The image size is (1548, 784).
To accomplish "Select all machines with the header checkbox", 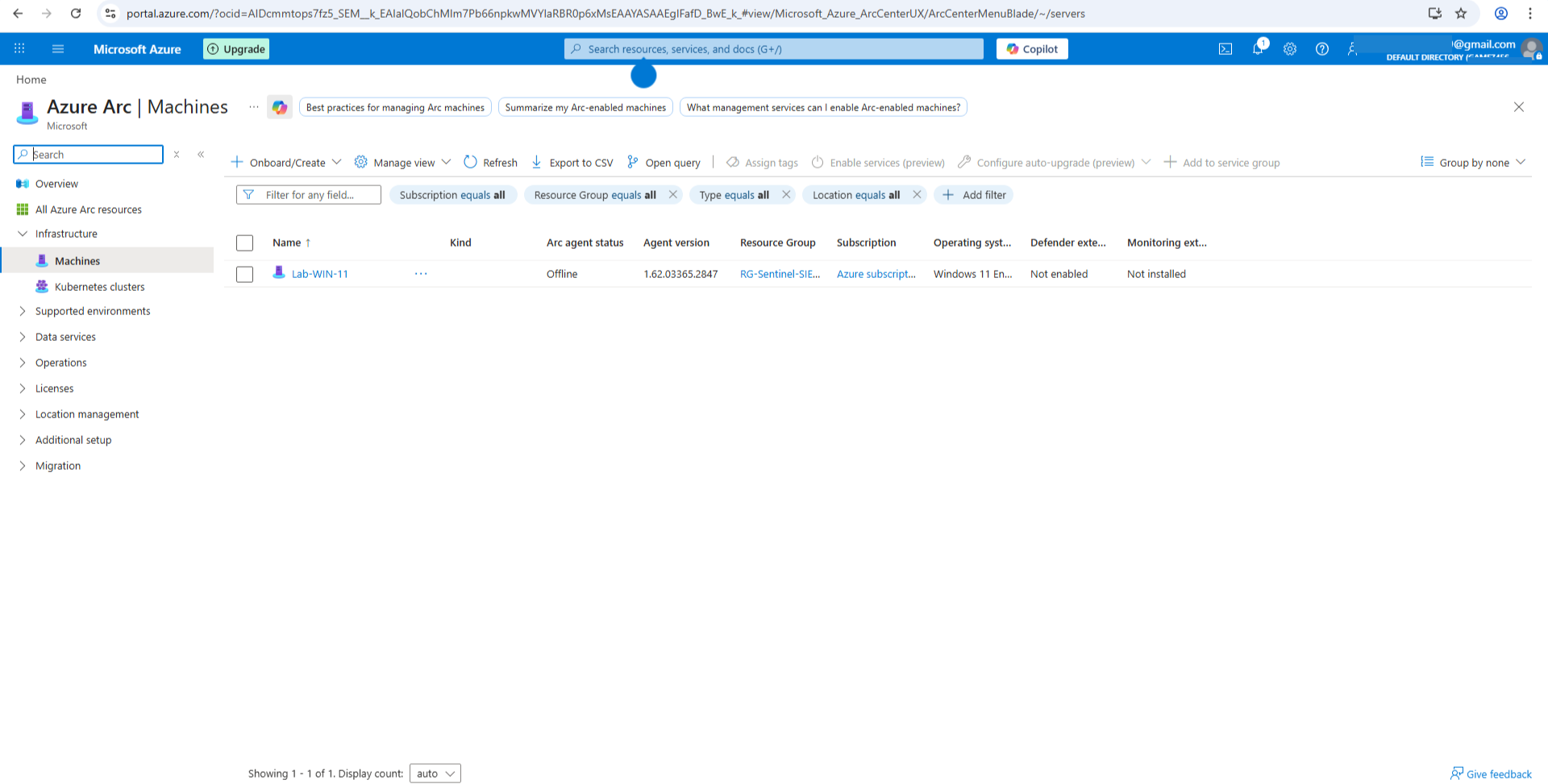I will pos(245,243).
